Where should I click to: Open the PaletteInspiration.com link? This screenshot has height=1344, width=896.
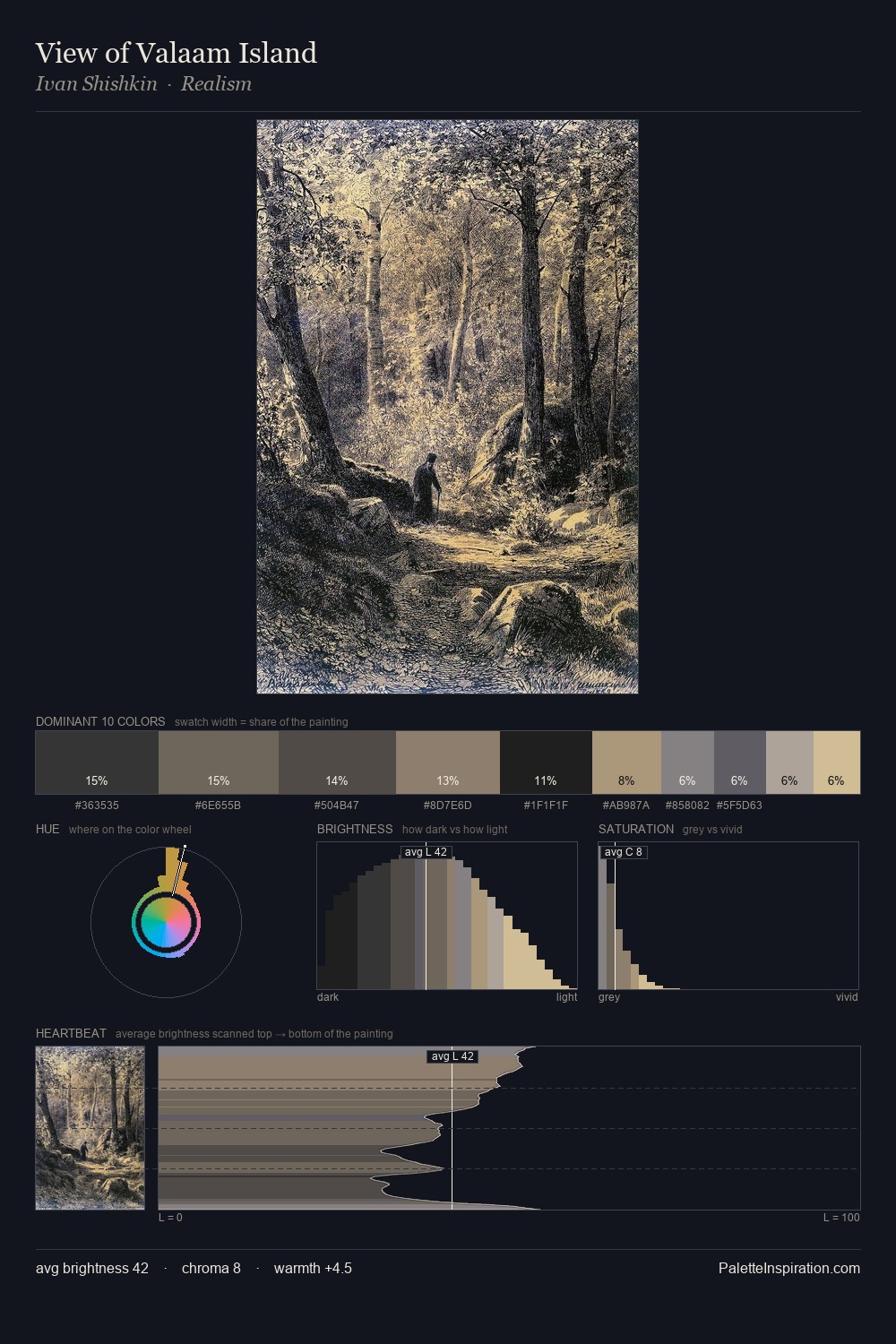[x=789, y=1268]
